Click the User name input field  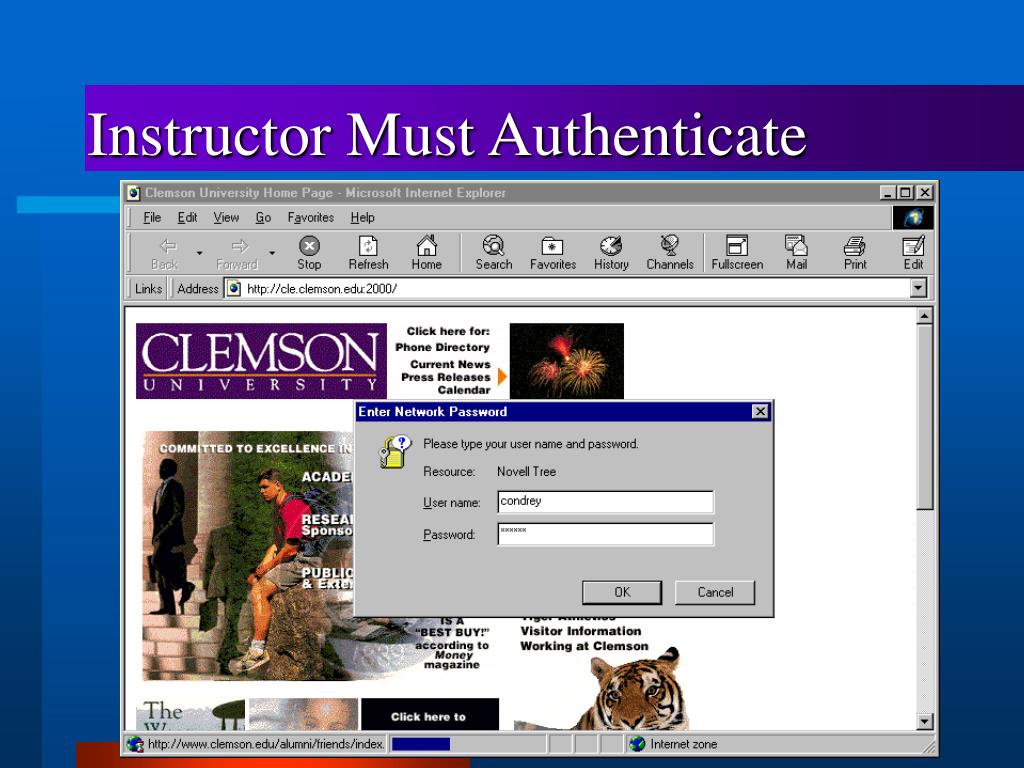tap(605, 502)
